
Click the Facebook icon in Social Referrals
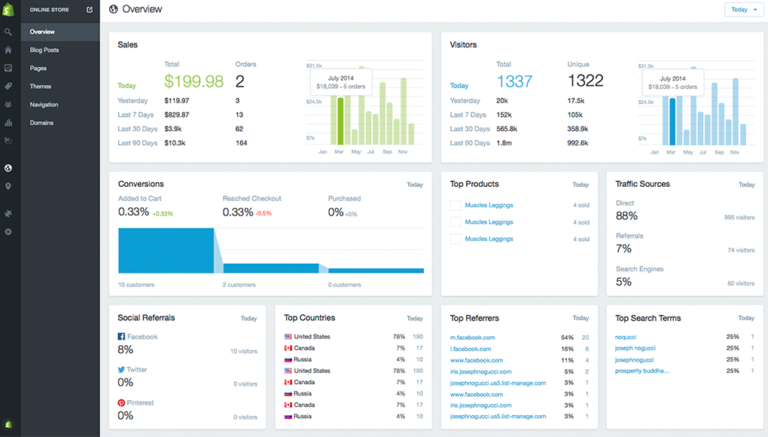121,337
